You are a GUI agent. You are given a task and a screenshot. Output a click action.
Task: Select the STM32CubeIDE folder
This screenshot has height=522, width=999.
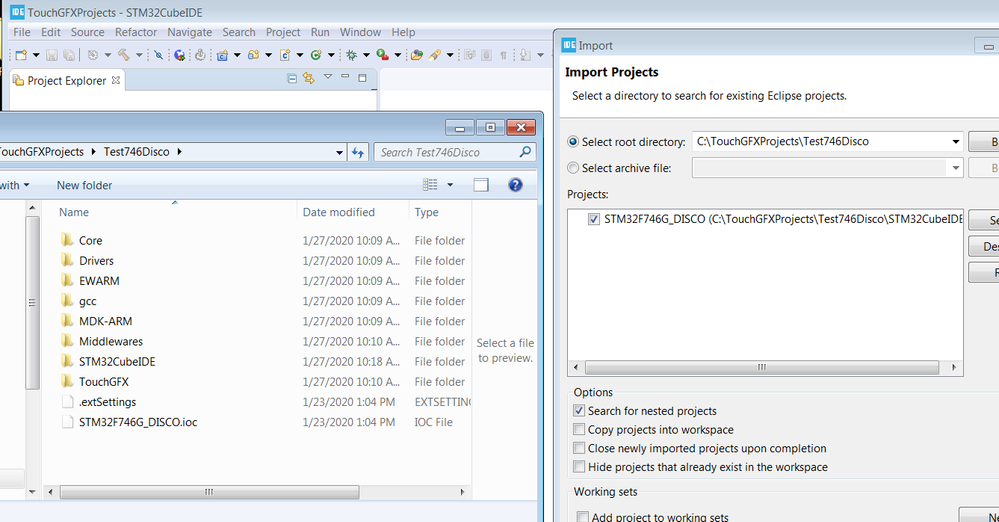(117, 361)
